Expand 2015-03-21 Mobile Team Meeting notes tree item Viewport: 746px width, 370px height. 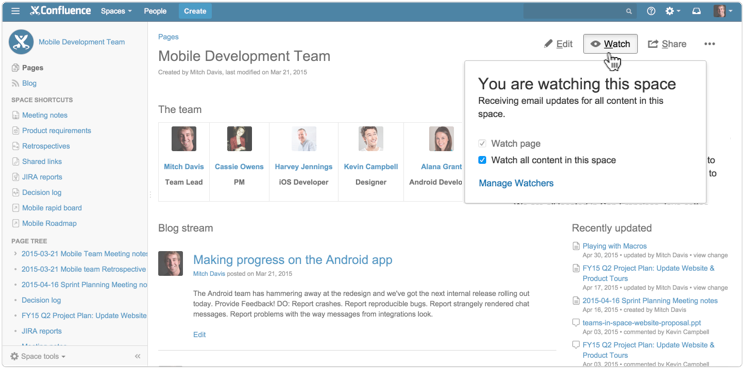pyautogui.click(x=15, y=254)
